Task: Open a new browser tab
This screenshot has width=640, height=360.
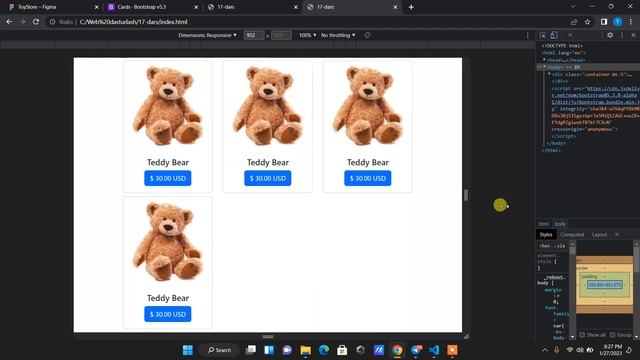Action: point(411,7)
